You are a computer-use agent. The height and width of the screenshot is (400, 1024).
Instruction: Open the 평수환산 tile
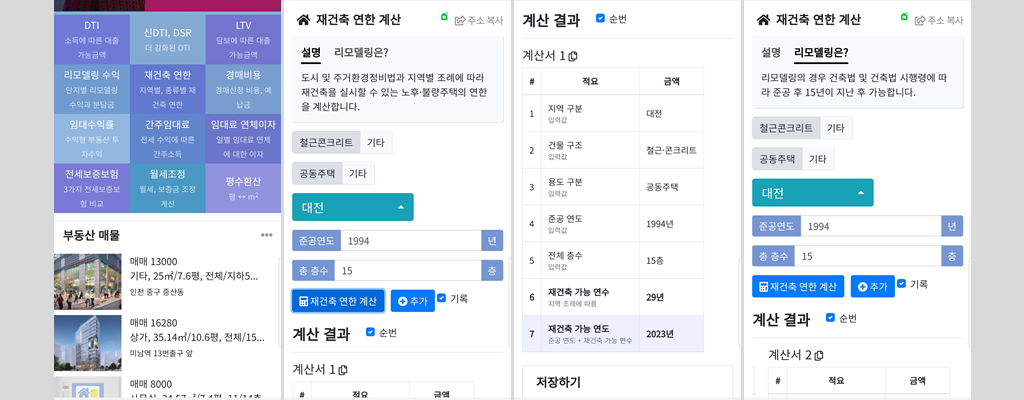click(x=243, y=188)
